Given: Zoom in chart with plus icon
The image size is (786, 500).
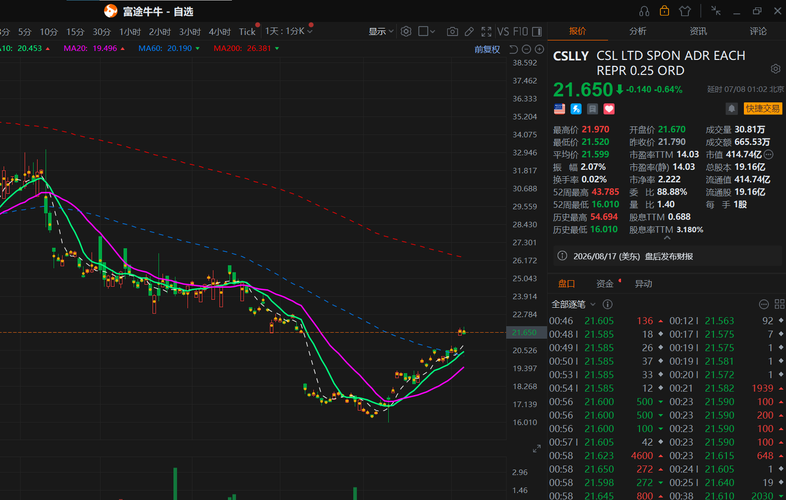Looking at the screenshot, I should click(x=539, y=49).
